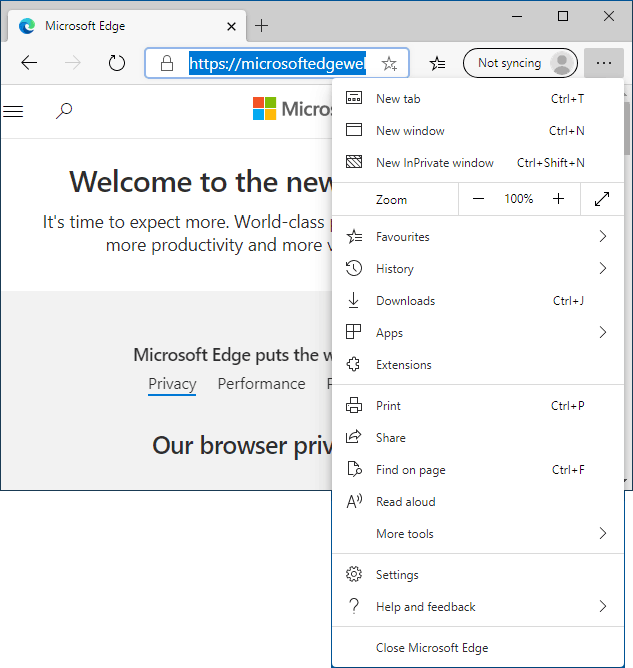Start Read aloud from the menu

pyautogui.click(x=478, y=501)
